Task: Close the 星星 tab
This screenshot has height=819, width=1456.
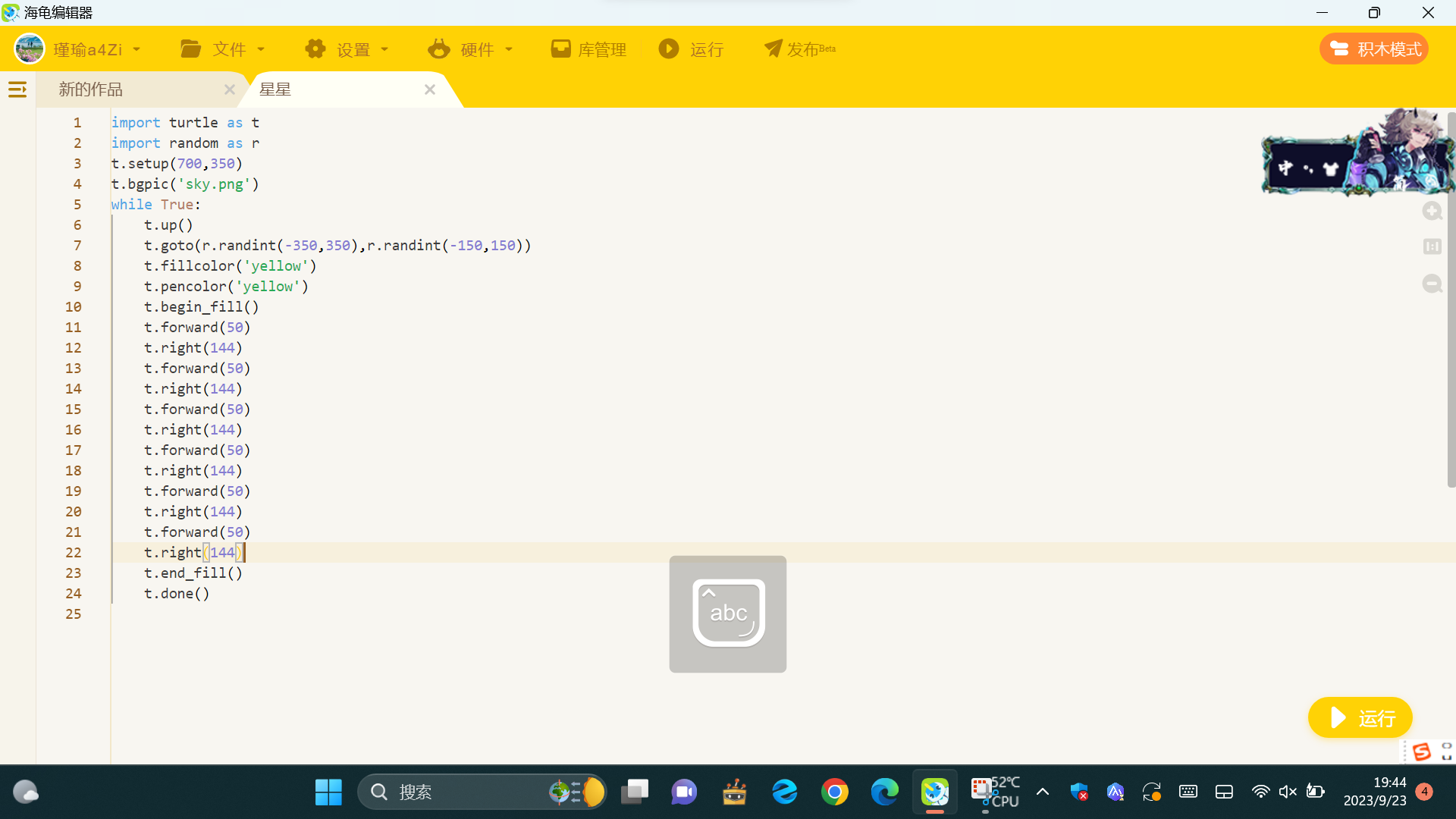Action: pyautogui.click(x=430, y=89)
